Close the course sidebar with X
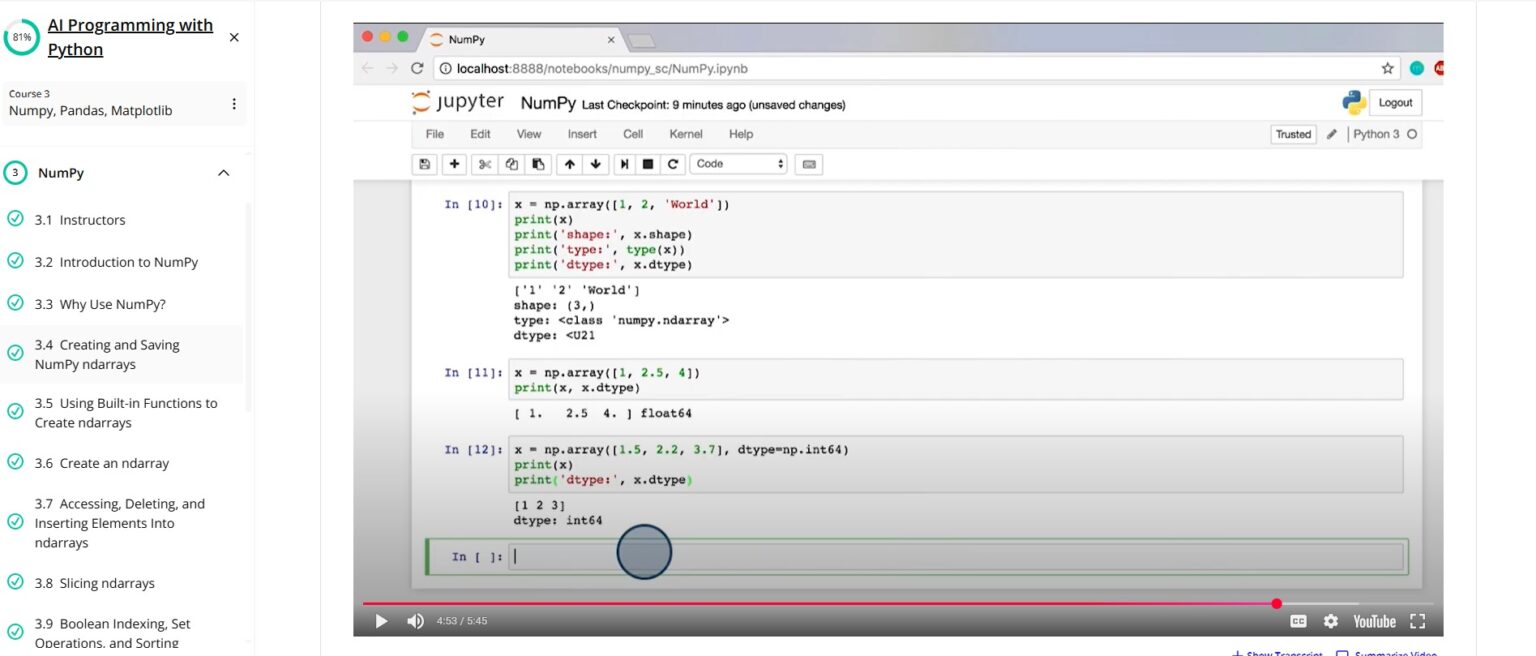1536x656 pixels. (234, 37)
